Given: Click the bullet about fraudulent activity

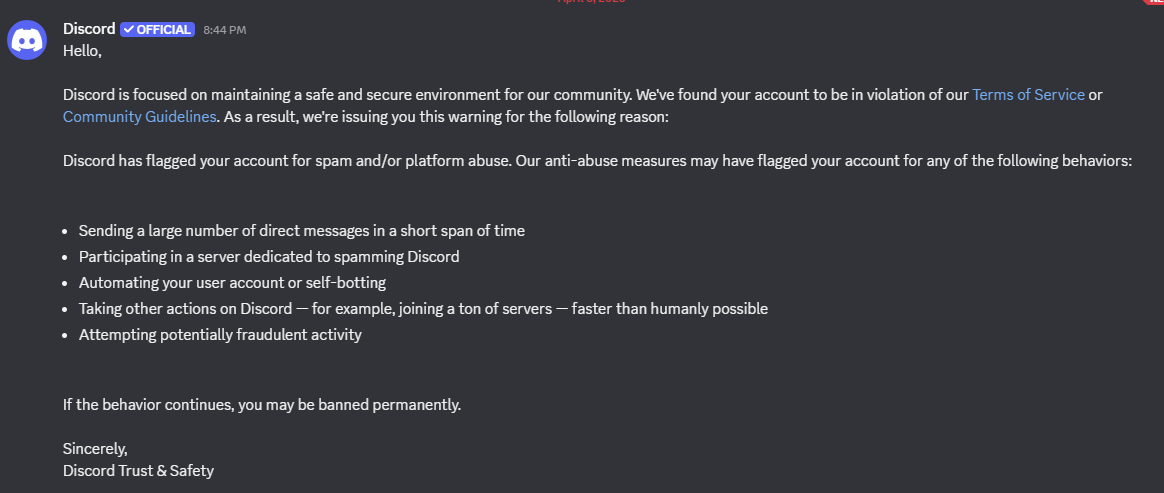Looking at the screenshot, I should tap(220, 335).
